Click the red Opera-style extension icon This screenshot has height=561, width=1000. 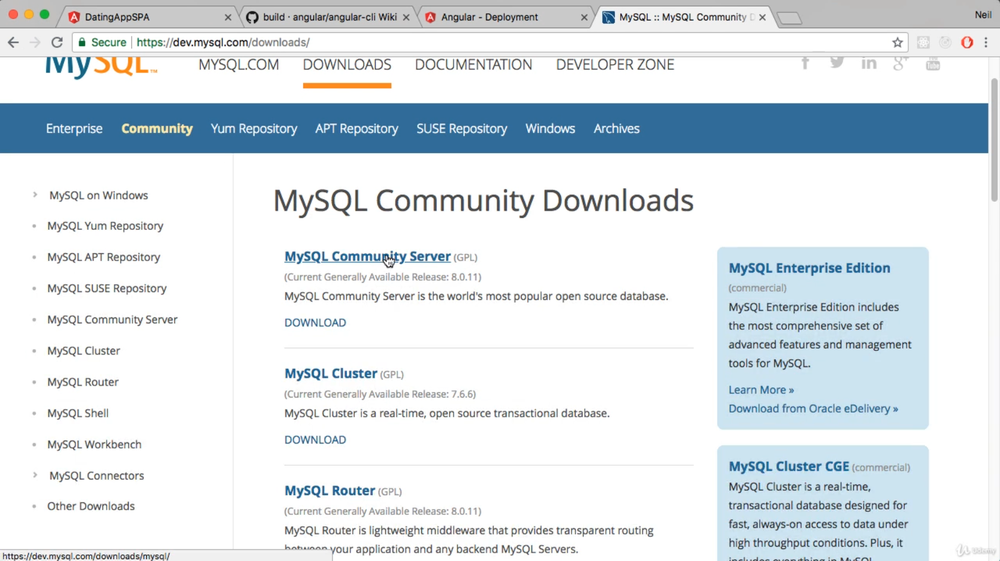click(x=967, y=43)
